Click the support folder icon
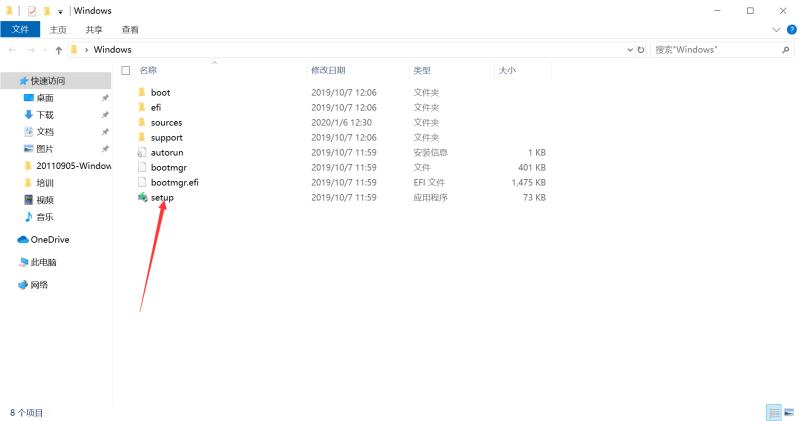This screenshot has height=421, width=800. tap(142, 137)
